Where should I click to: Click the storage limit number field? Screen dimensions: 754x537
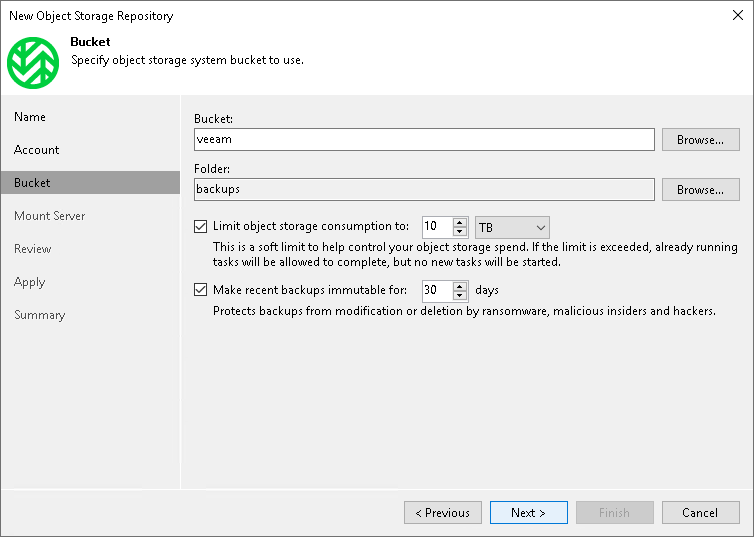click(438, 227)
